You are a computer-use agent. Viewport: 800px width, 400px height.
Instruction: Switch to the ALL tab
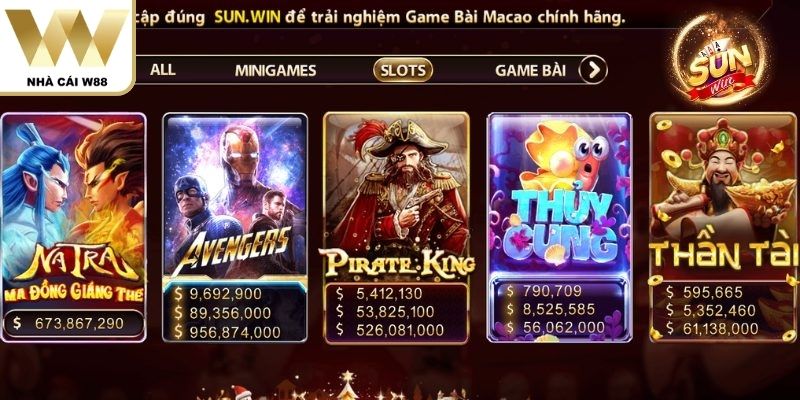[x=163, y=69]
